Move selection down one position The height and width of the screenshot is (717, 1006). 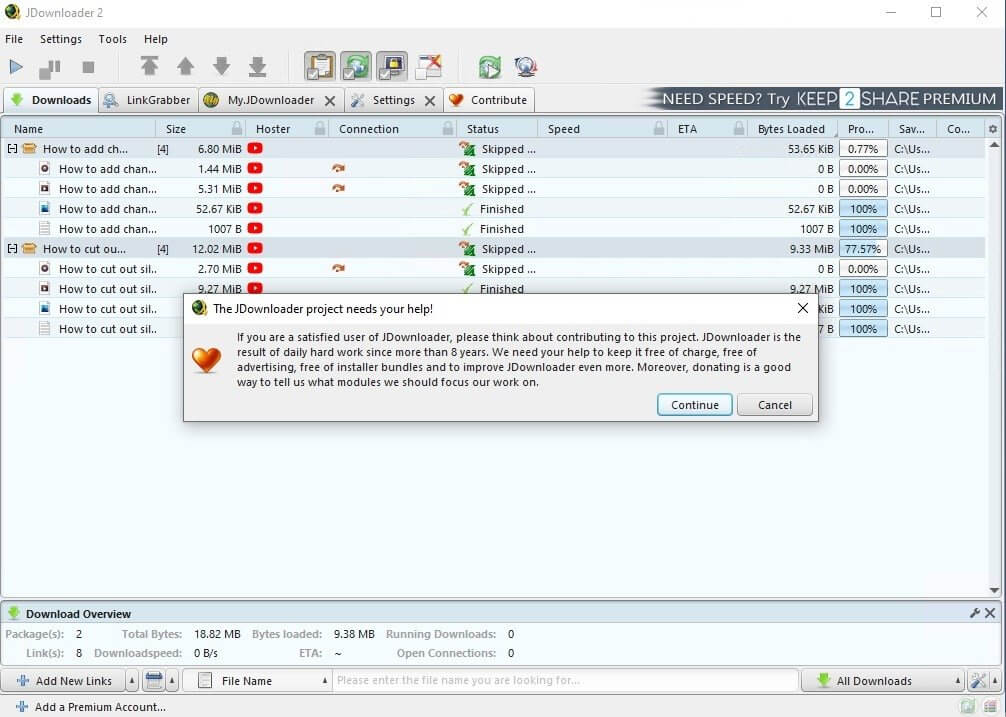(221, 66)
